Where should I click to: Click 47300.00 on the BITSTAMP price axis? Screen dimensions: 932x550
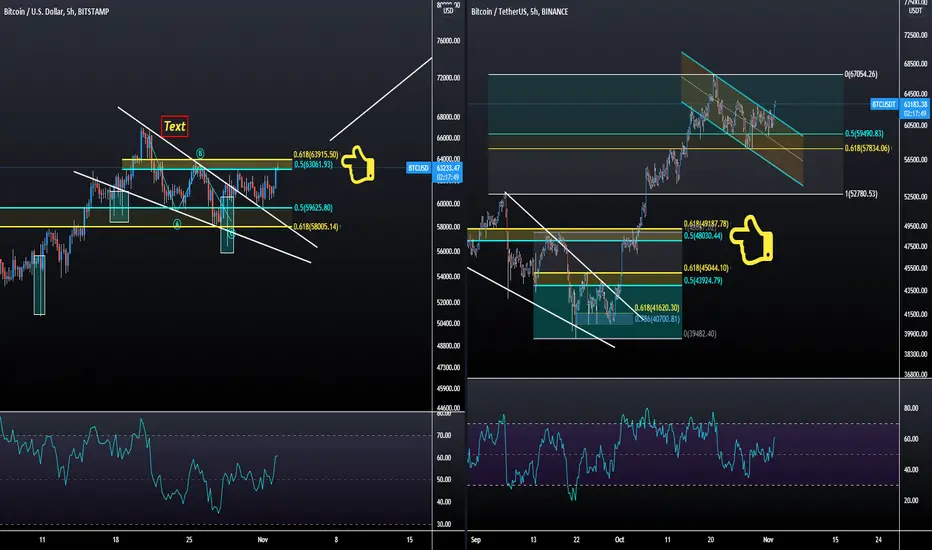click(x=449, y=367)
